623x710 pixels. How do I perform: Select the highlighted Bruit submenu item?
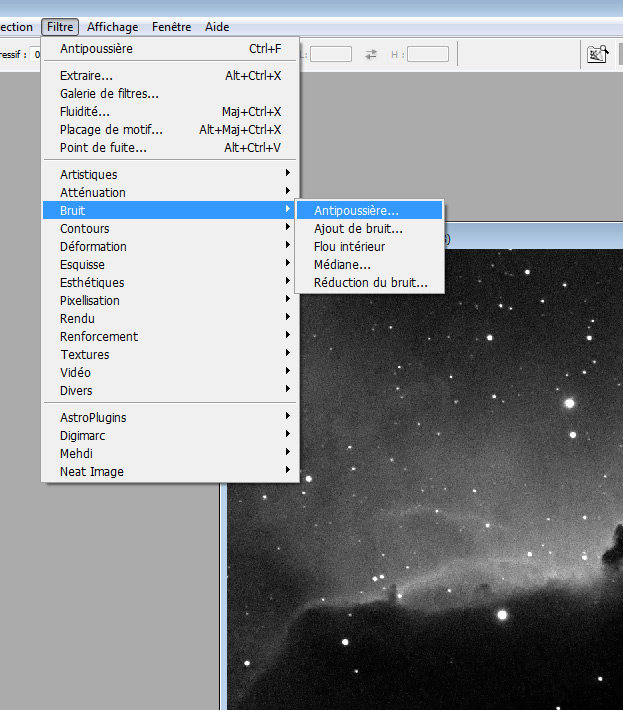coord(170,211)
